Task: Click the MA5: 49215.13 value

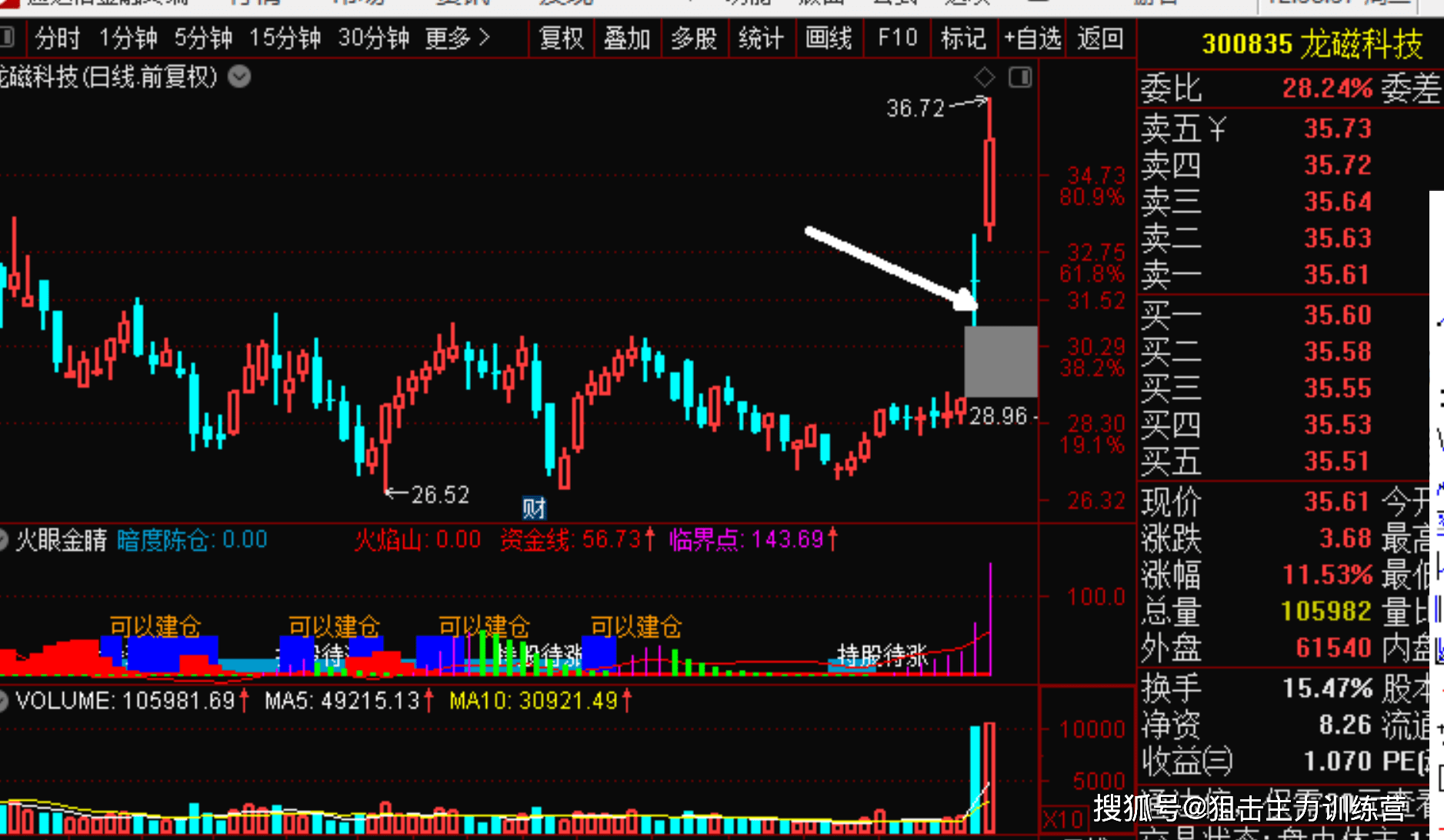Action: (x=349, y=701)
